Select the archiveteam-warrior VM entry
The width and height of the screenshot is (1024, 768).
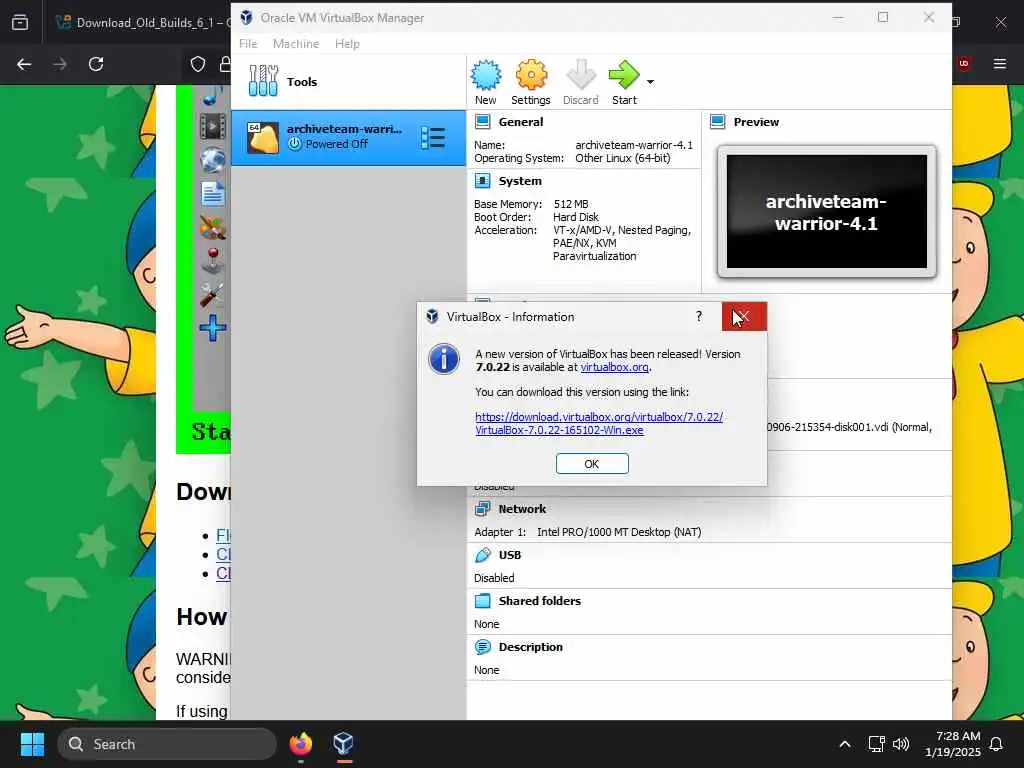(349, 138)
